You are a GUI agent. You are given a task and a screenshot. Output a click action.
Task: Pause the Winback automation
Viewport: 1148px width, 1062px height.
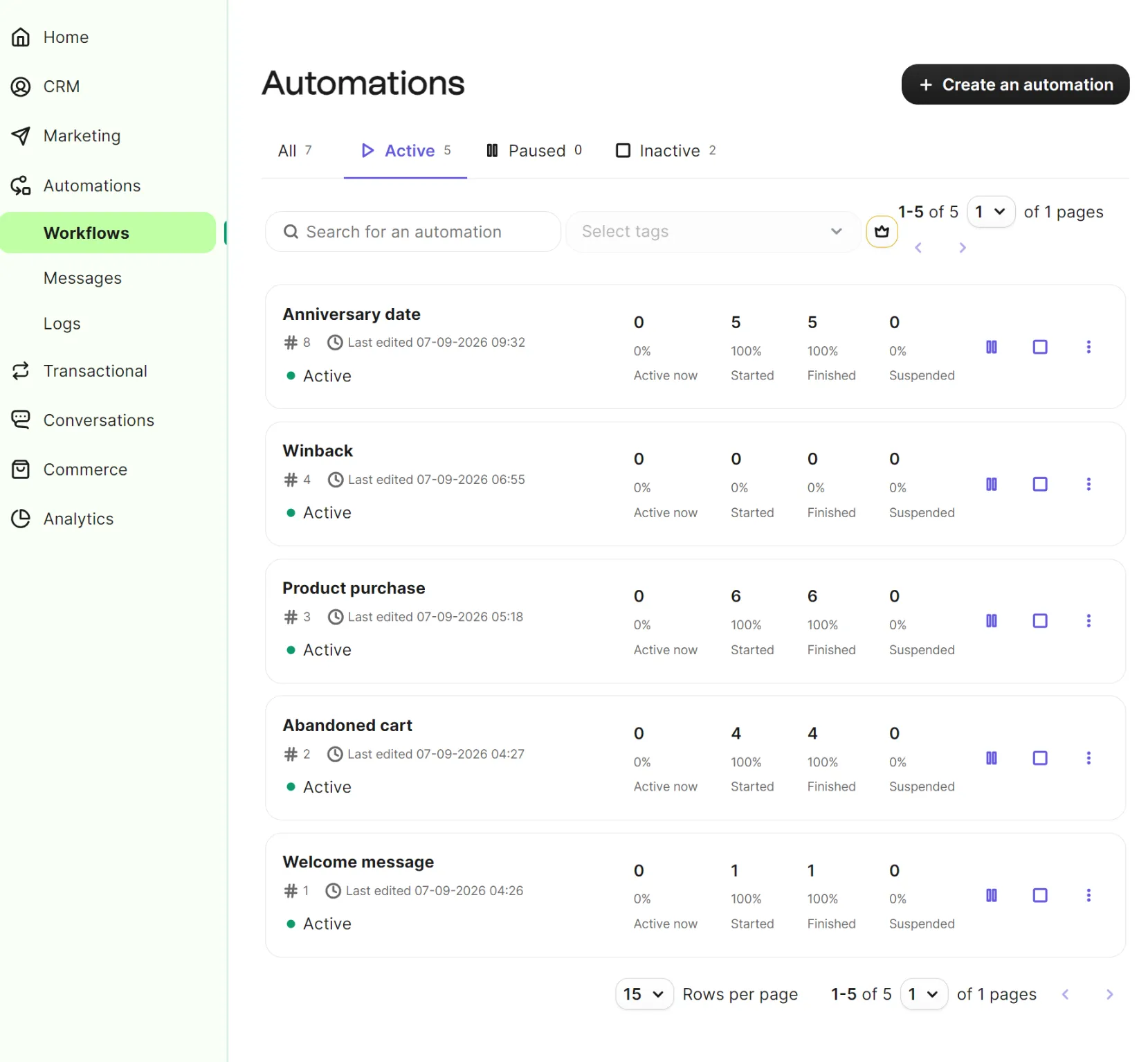(x=991, y=484)
